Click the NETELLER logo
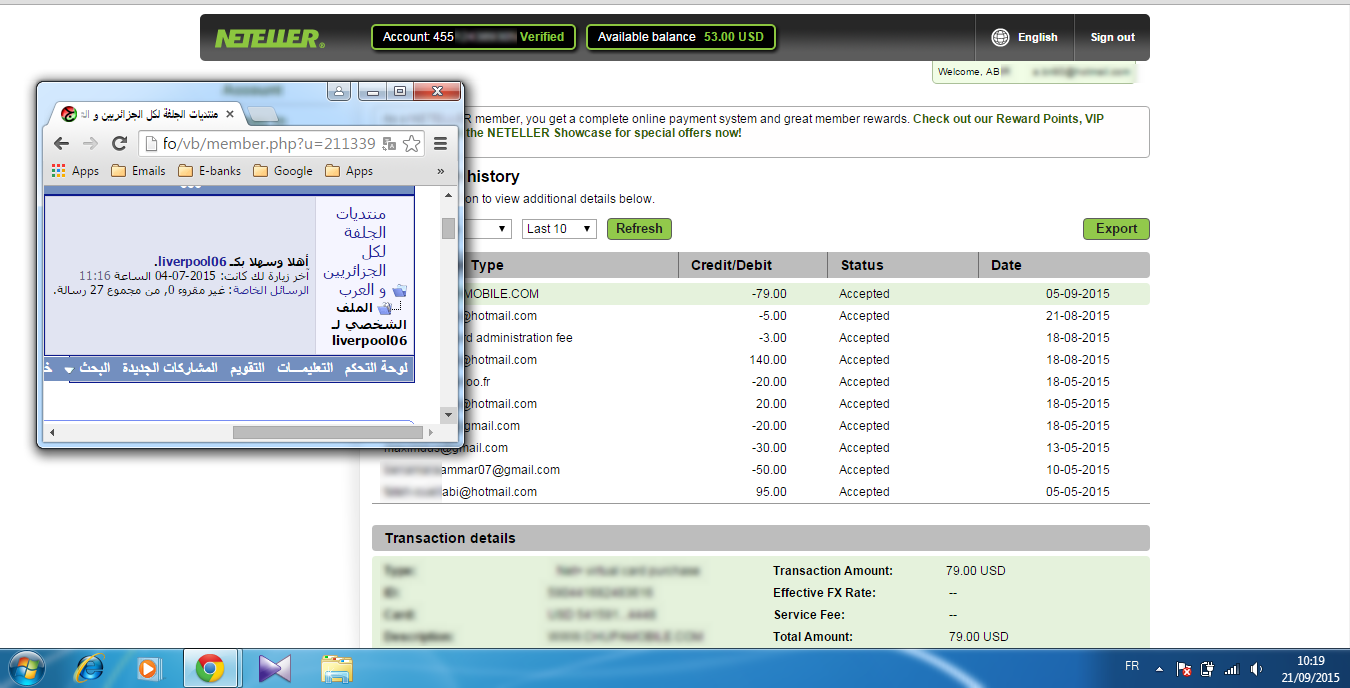The height and width of the screenshot is (688, 1350). [x=269, y=38]
